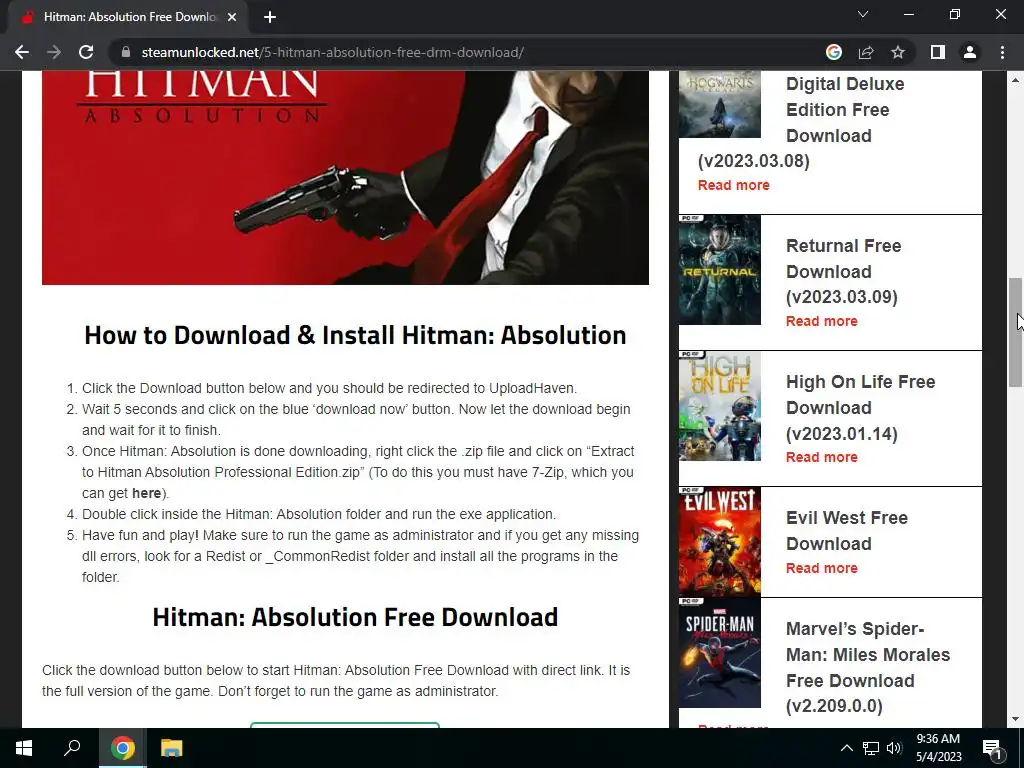Expand the tab search dropdown
Viewport: 1024px width, 768px height.
[863, 14]
